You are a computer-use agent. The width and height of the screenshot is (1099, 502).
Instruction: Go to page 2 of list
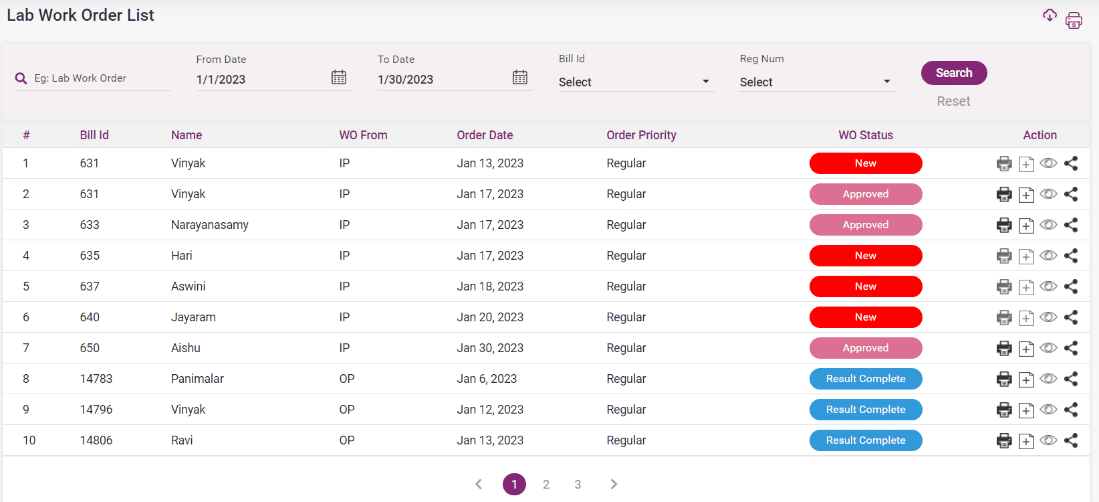pos(546,484)
